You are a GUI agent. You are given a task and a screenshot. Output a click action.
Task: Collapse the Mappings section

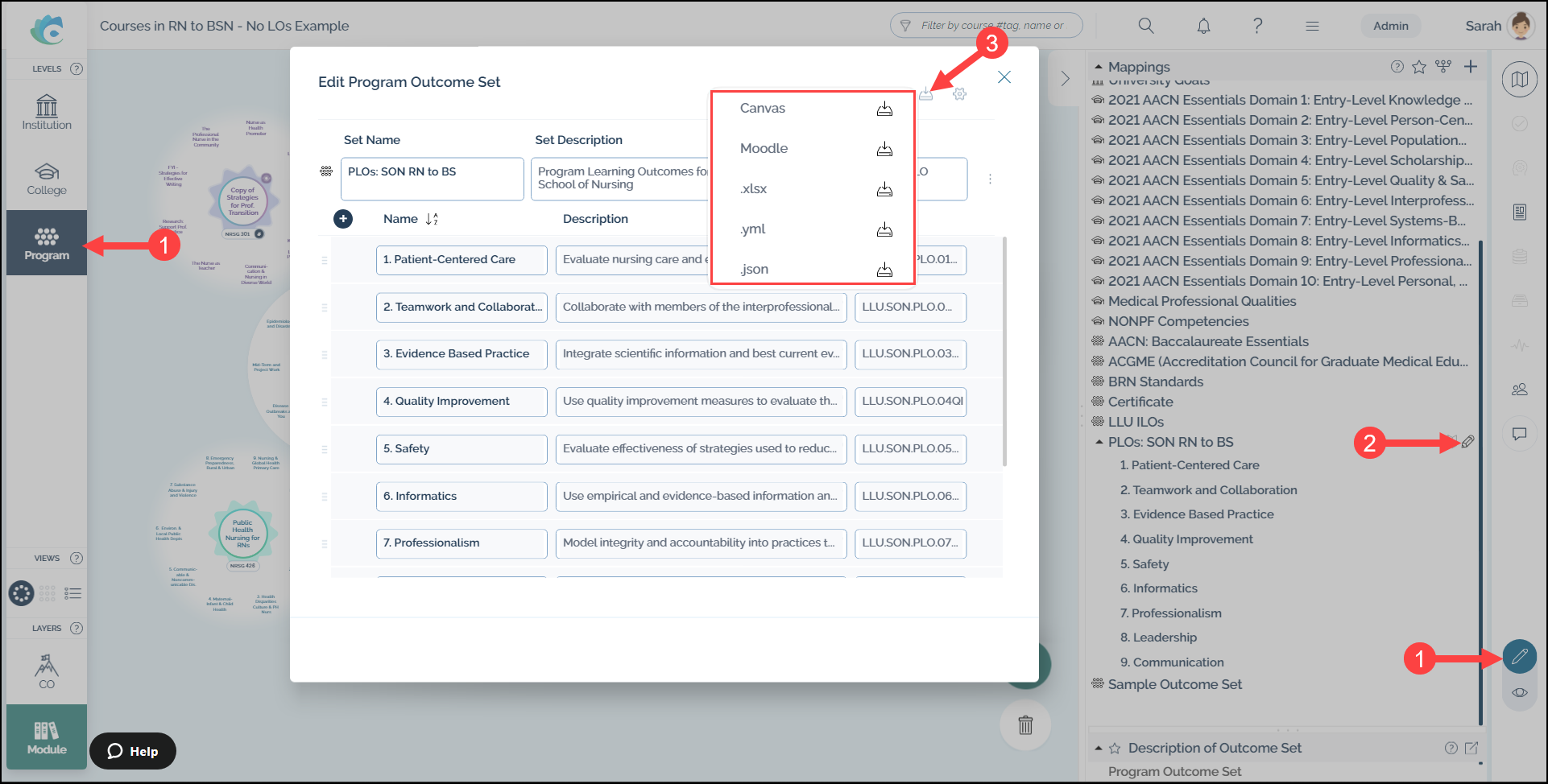coord(1099,67)
